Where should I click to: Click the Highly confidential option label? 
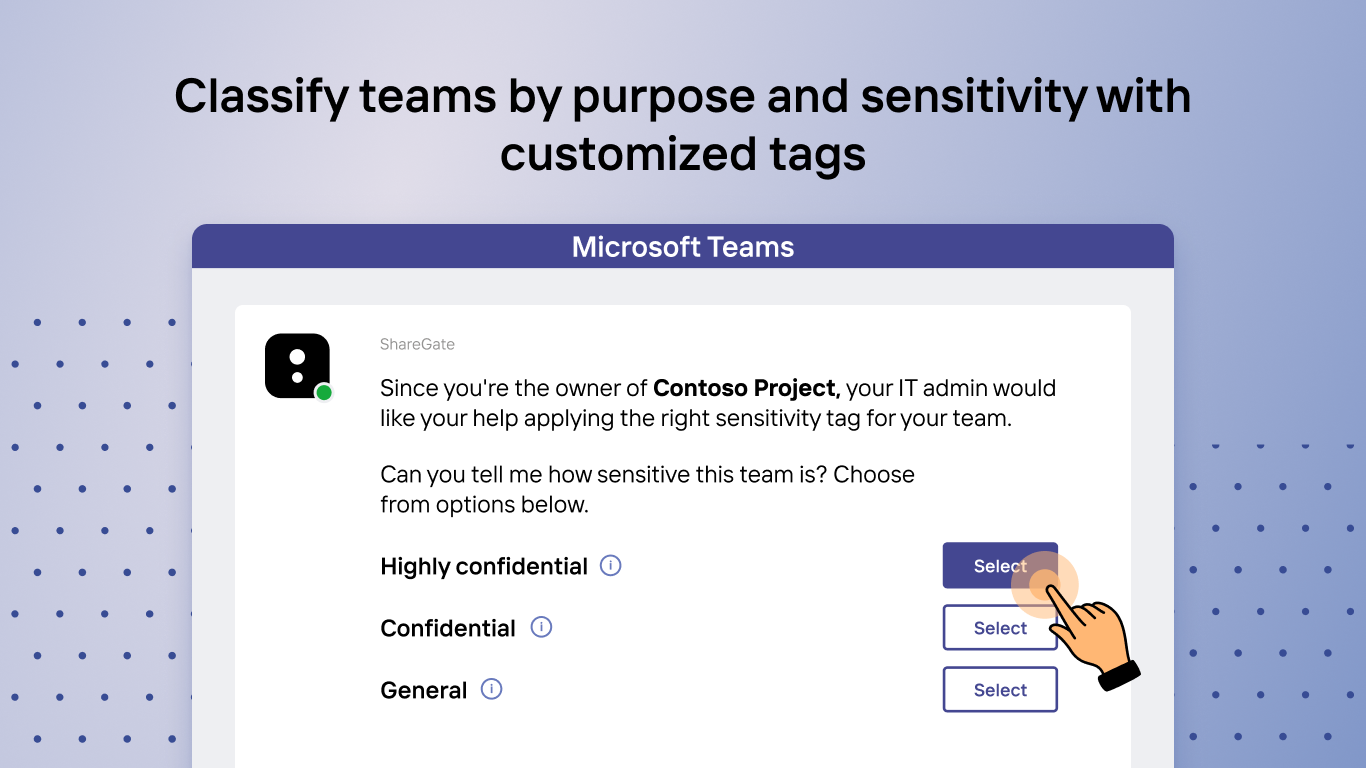(x=484, y=567)
